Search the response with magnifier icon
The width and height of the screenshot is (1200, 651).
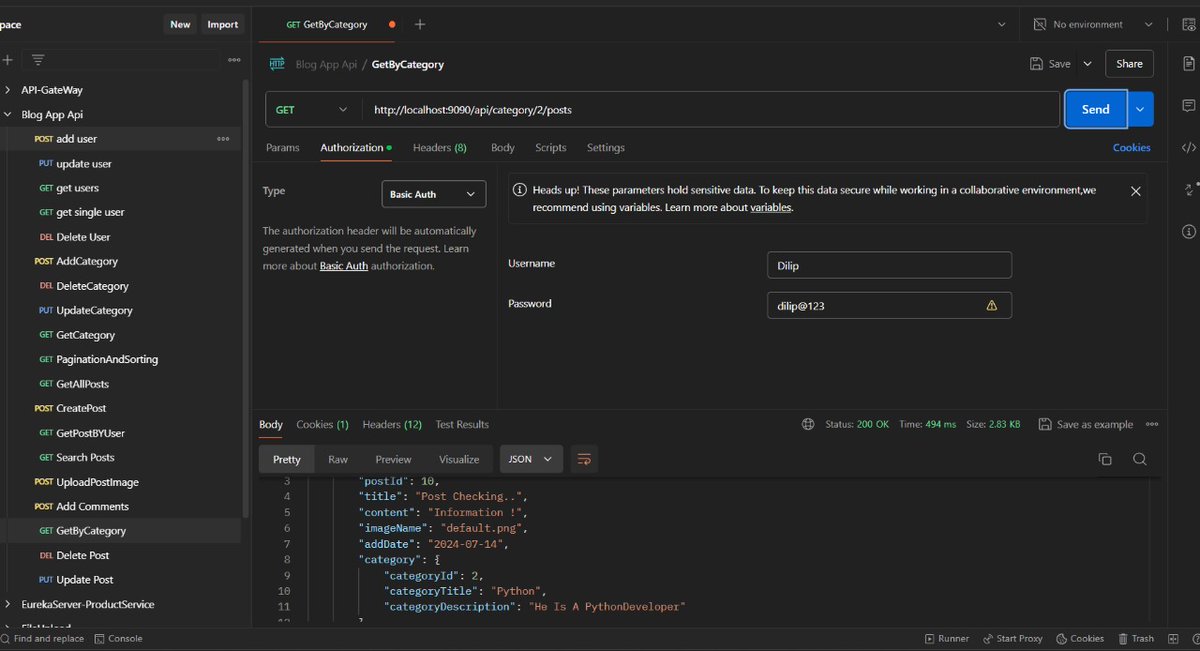tap(1140, 459)
